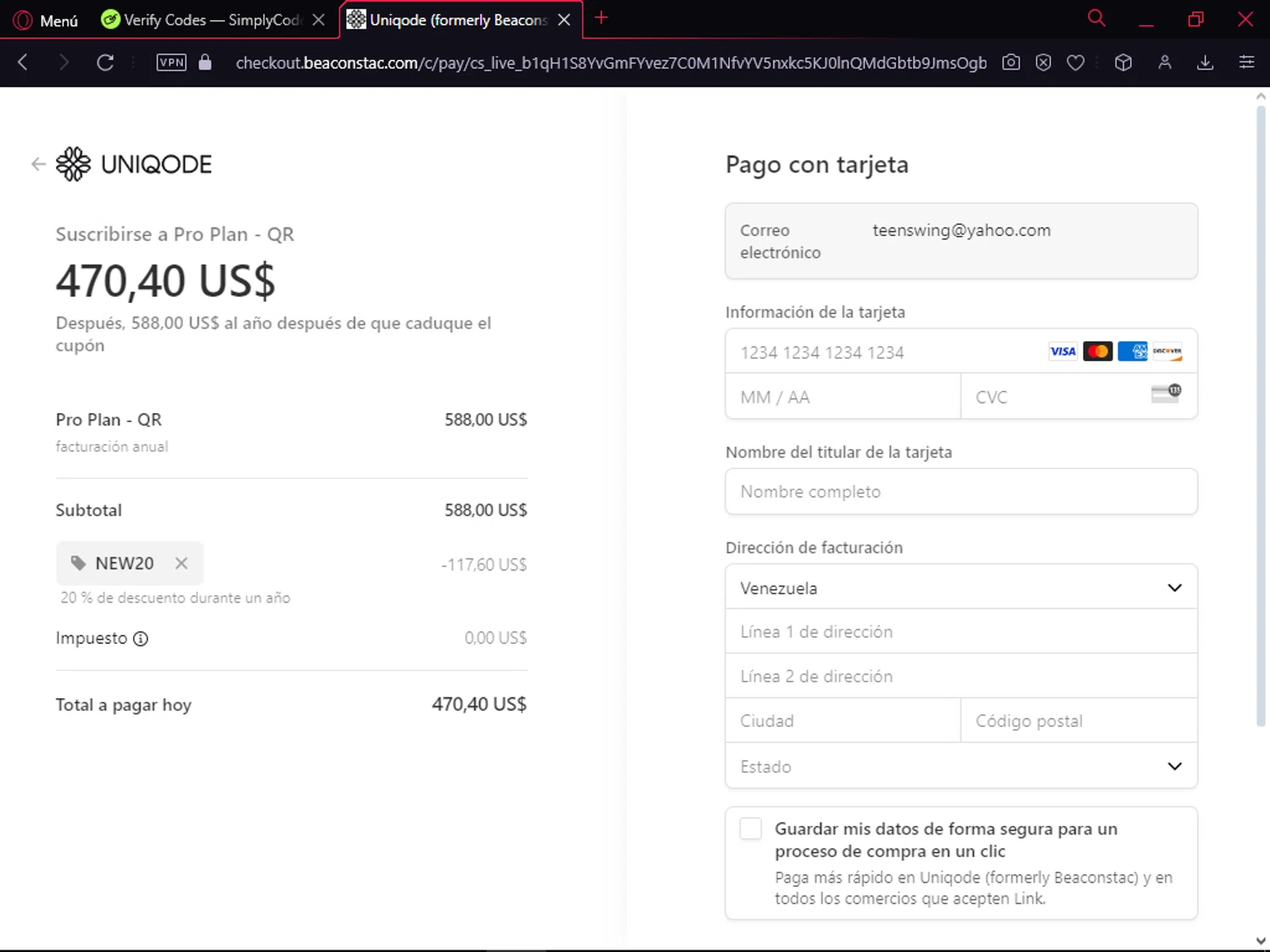Add page to bookmarks heart icon

click(x=1075, y=62)
